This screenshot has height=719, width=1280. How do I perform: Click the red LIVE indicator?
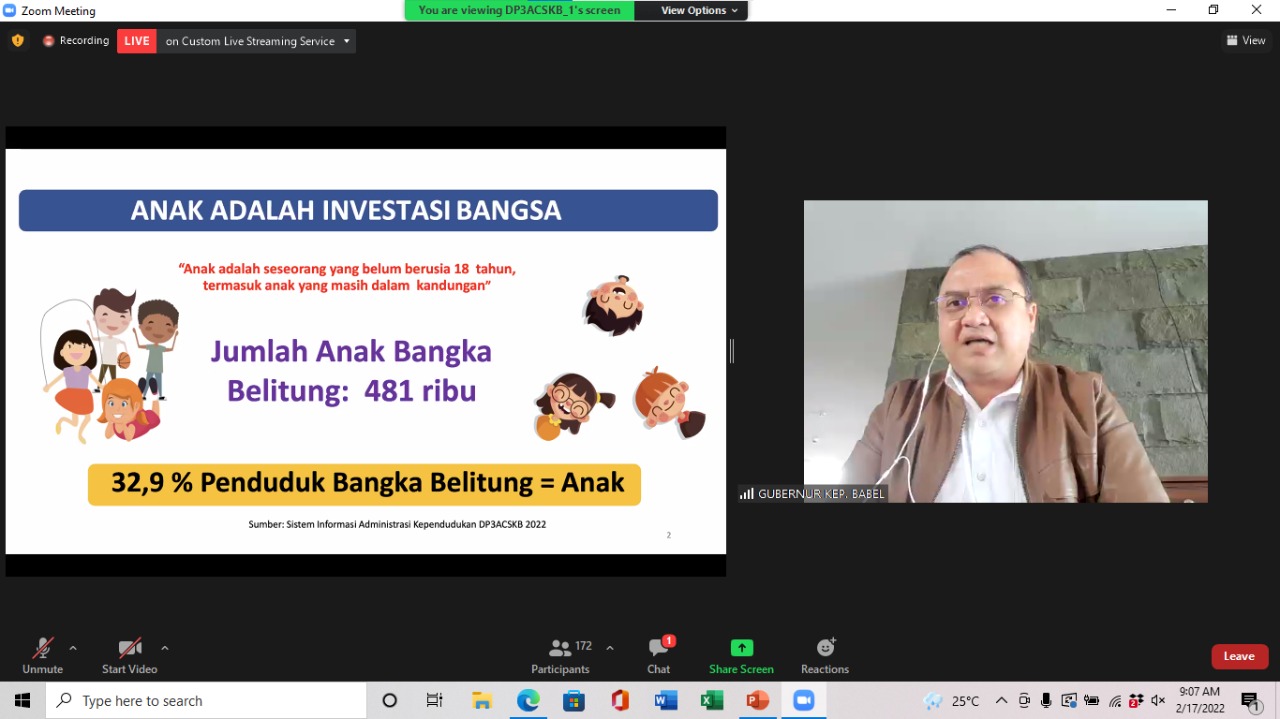pyautogui.click(x=137, y=41)
